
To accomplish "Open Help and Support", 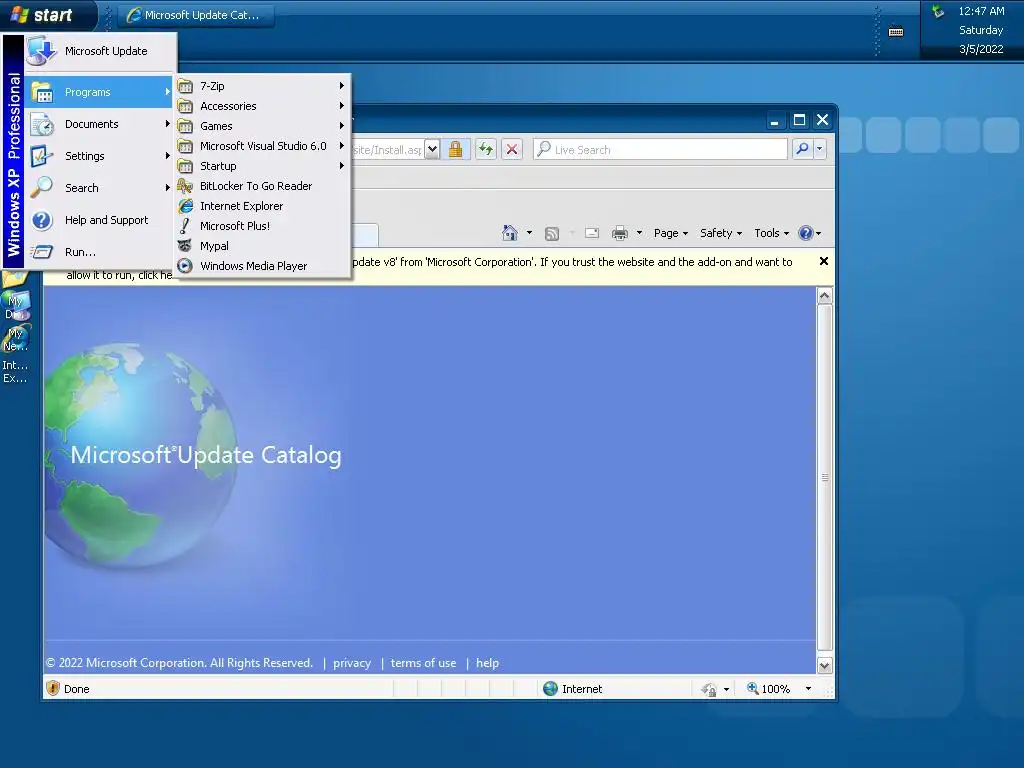I will click(x=101, y=220).
